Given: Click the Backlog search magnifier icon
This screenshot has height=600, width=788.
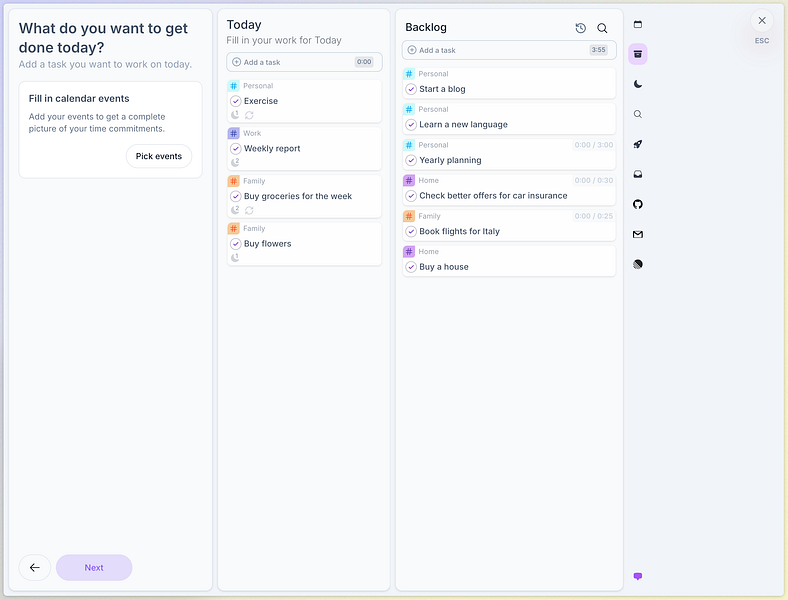Looking at the screenshot, I should pyautogui.click(x=602, y=28).
